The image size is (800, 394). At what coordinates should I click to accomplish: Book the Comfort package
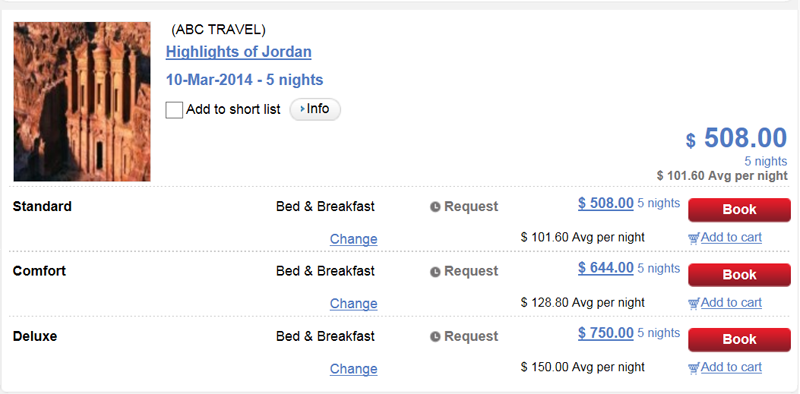pyautogui.click(x=739, y=275)
